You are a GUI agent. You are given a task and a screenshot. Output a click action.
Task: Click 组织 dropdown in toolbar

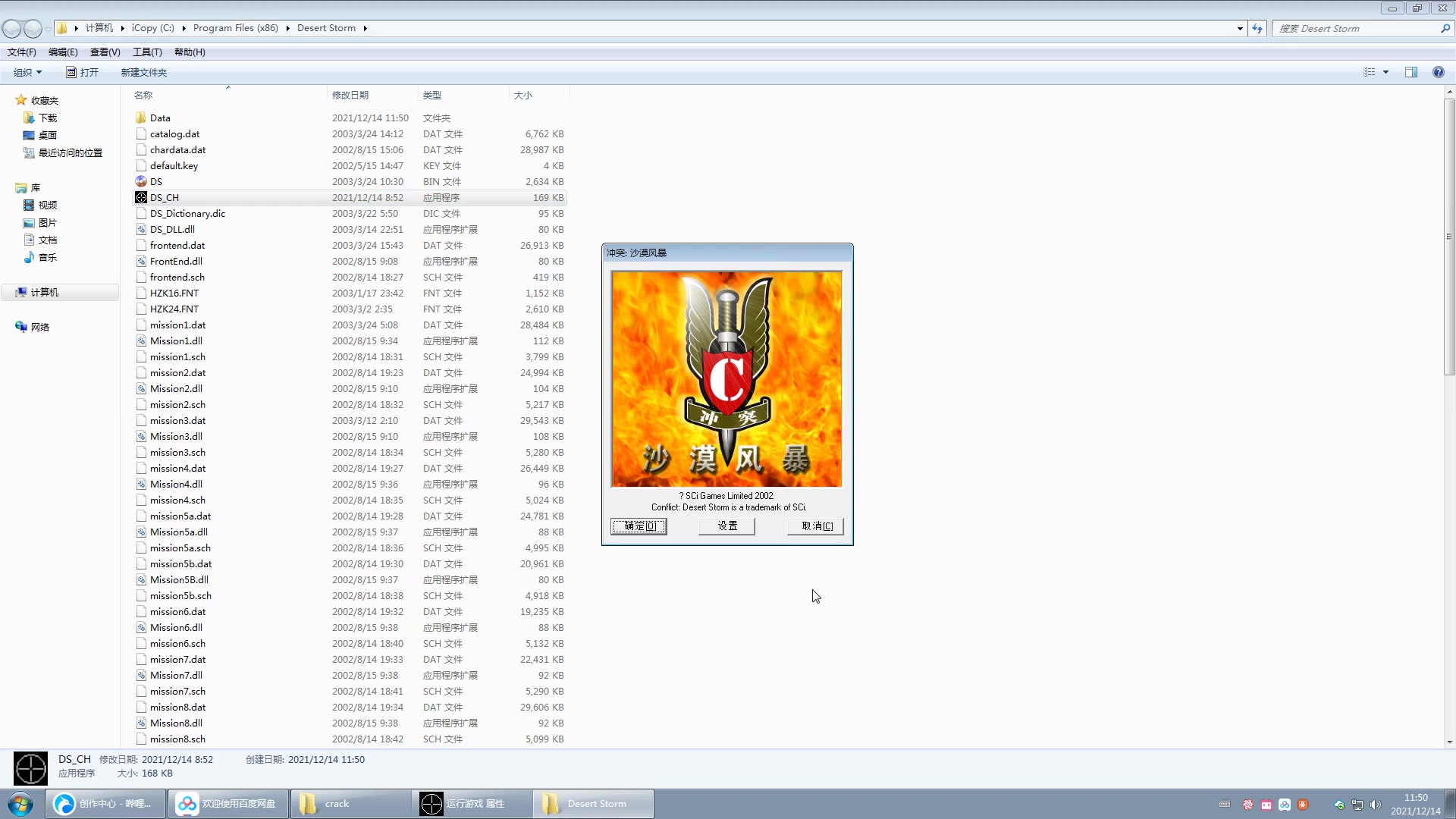click(x=26, y=71)
